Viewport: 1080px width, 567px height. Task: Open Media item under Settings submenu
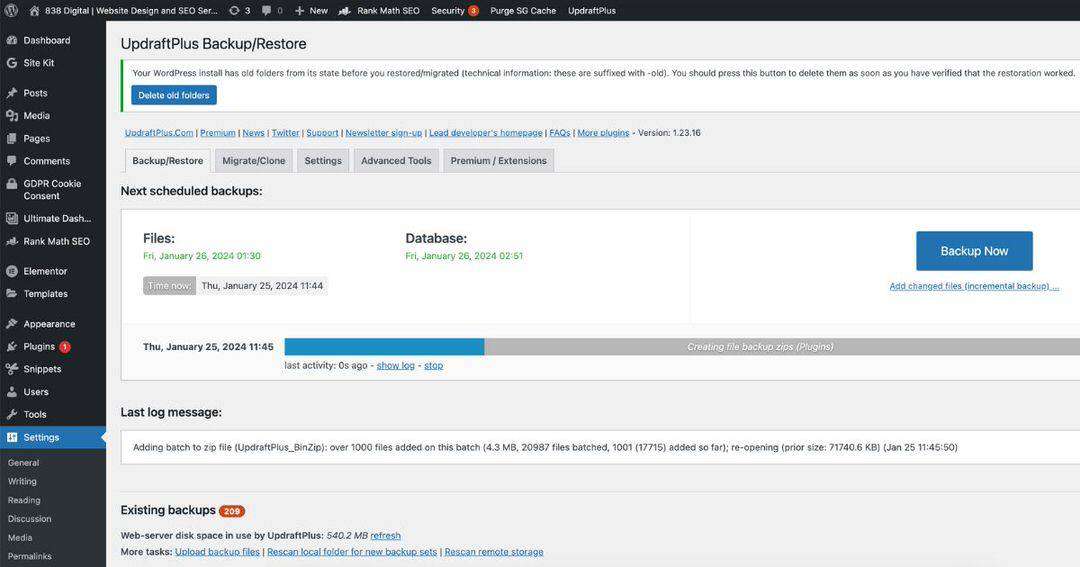tap(20, 537)
